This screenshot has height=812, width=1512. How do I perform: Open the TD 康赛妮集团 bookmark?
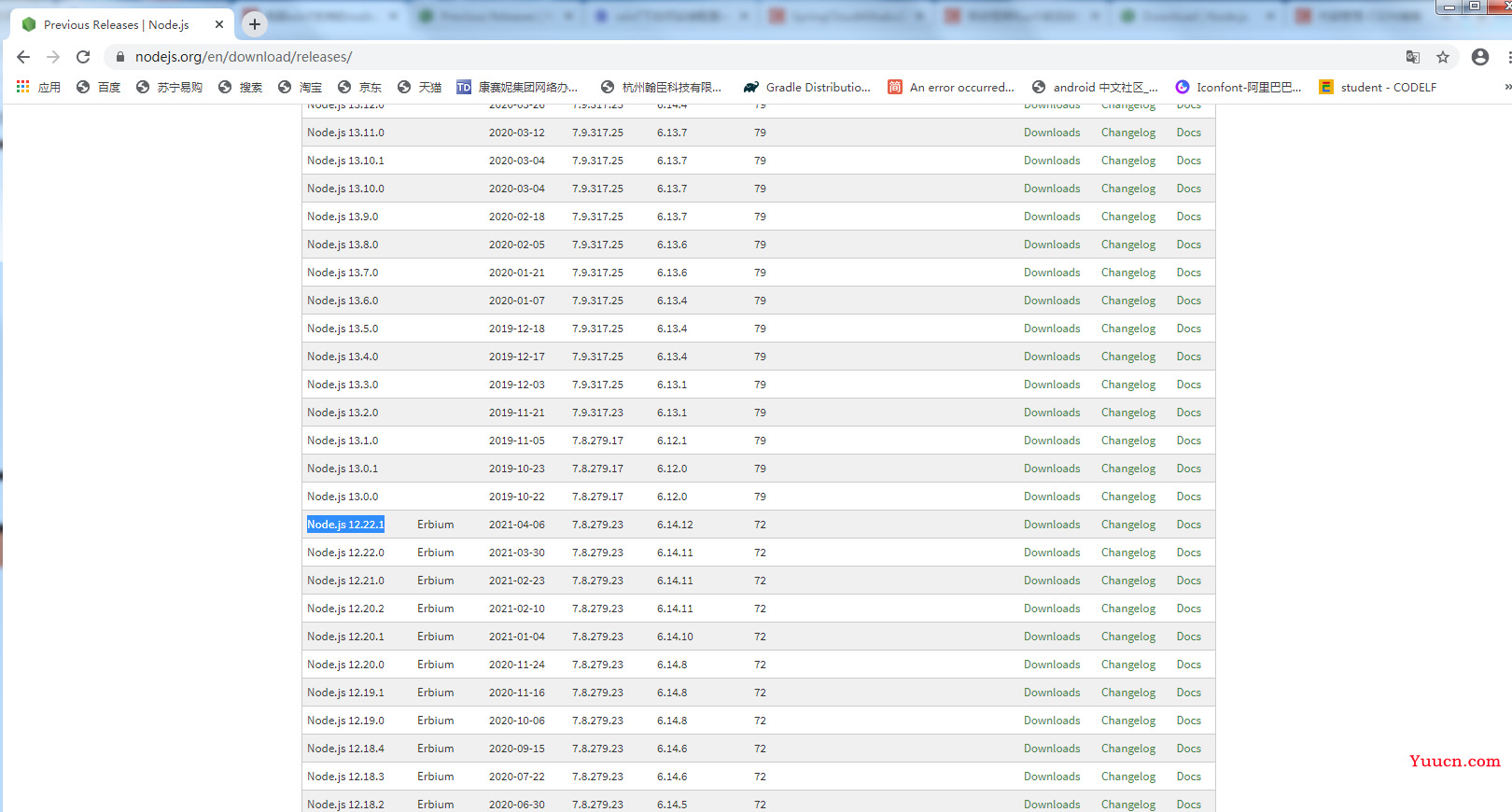(517, 87)
